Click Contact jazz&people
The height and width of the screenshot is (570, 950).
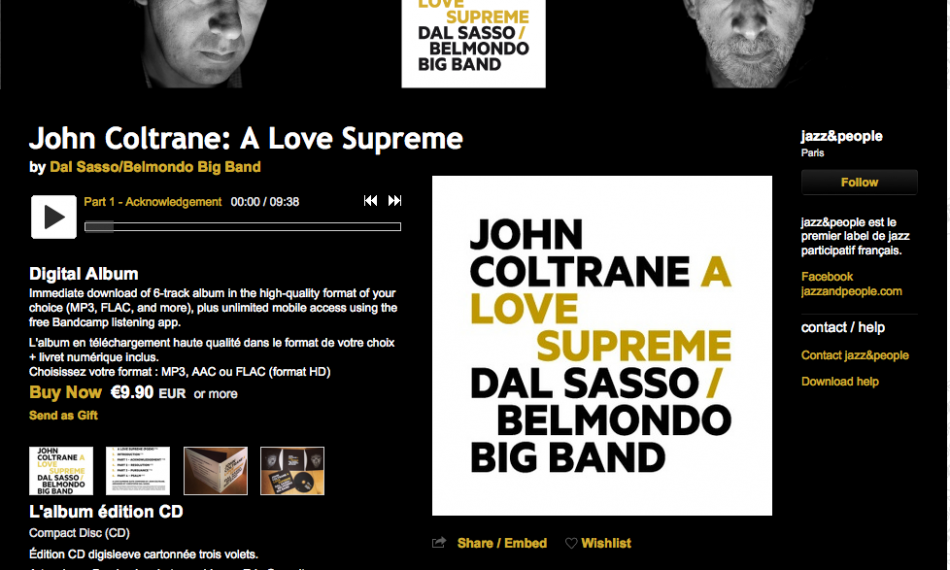click(855, 356)
